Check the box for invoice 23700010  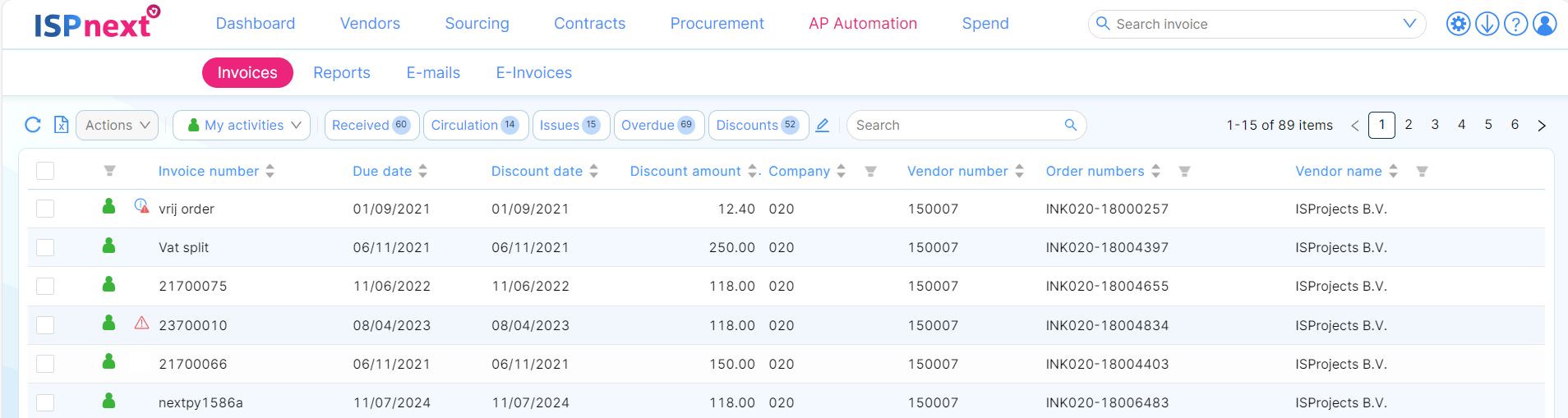(45, 325)
